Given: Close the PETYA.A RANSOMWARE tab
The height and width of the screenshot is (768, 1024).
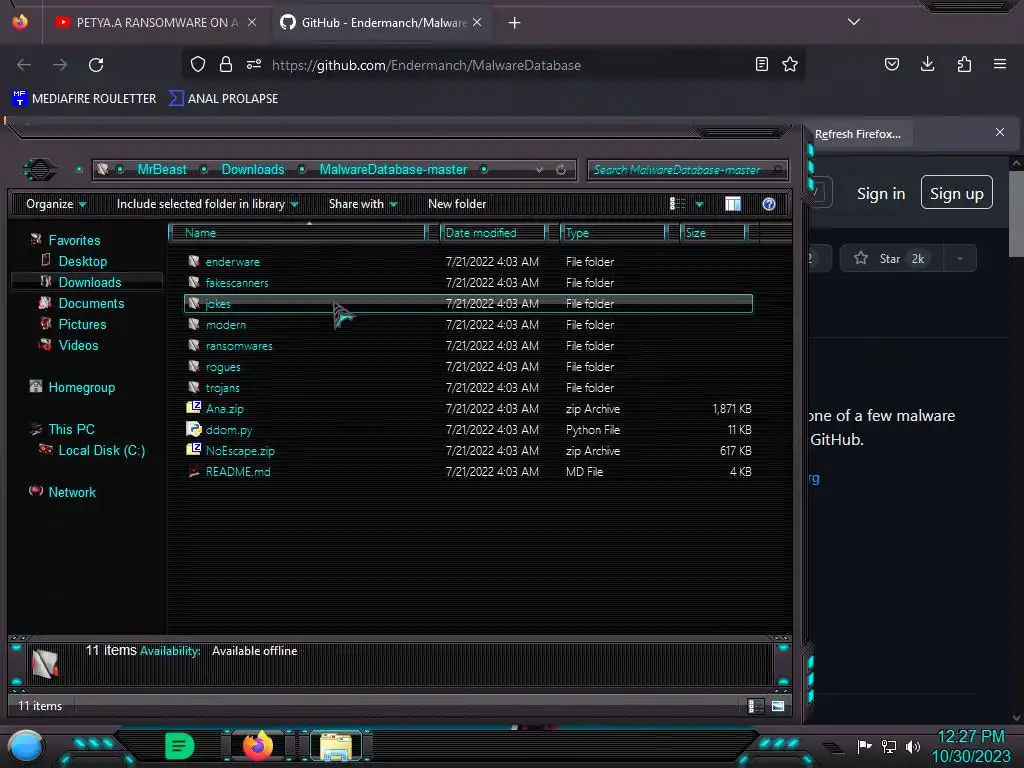Looking at the screenshot, I should coord(252,22).
